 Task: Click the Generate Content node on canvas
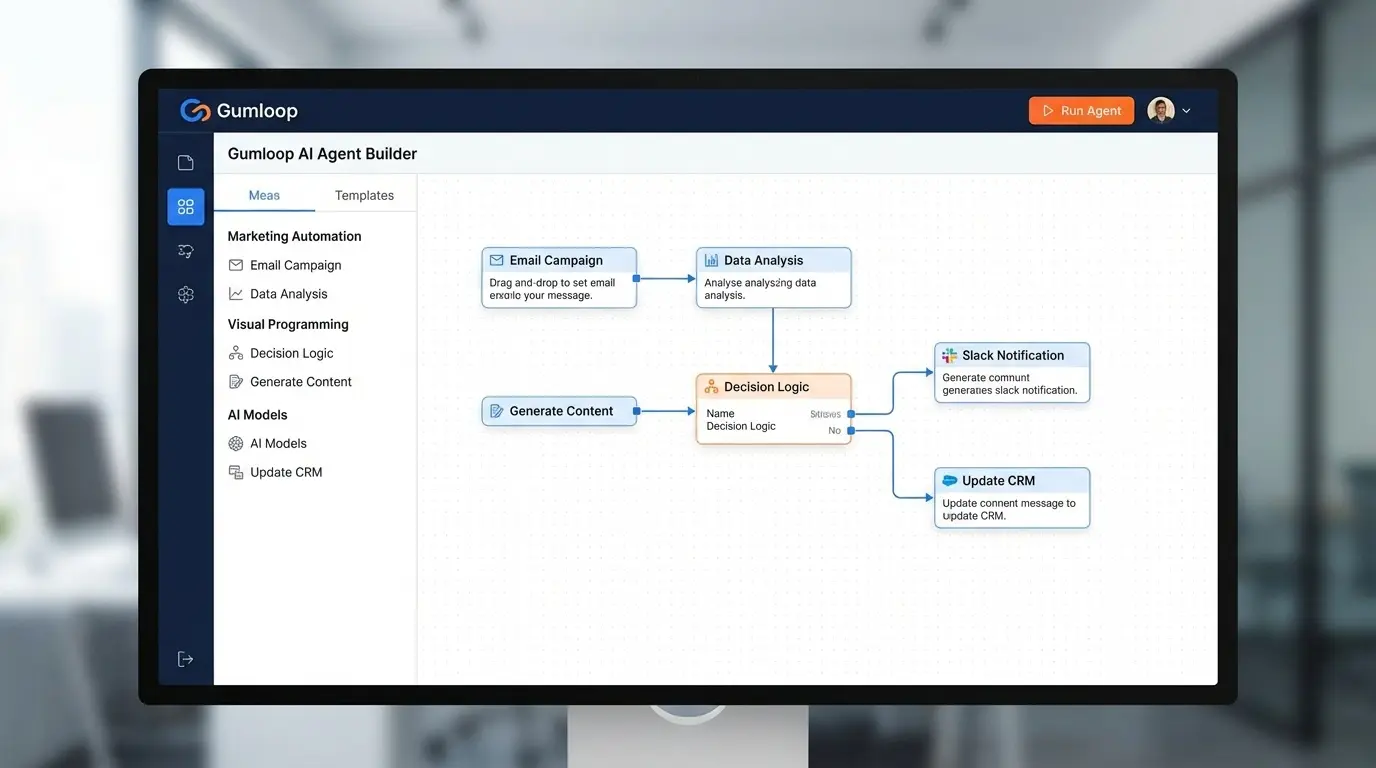click(x=559, y=411)
